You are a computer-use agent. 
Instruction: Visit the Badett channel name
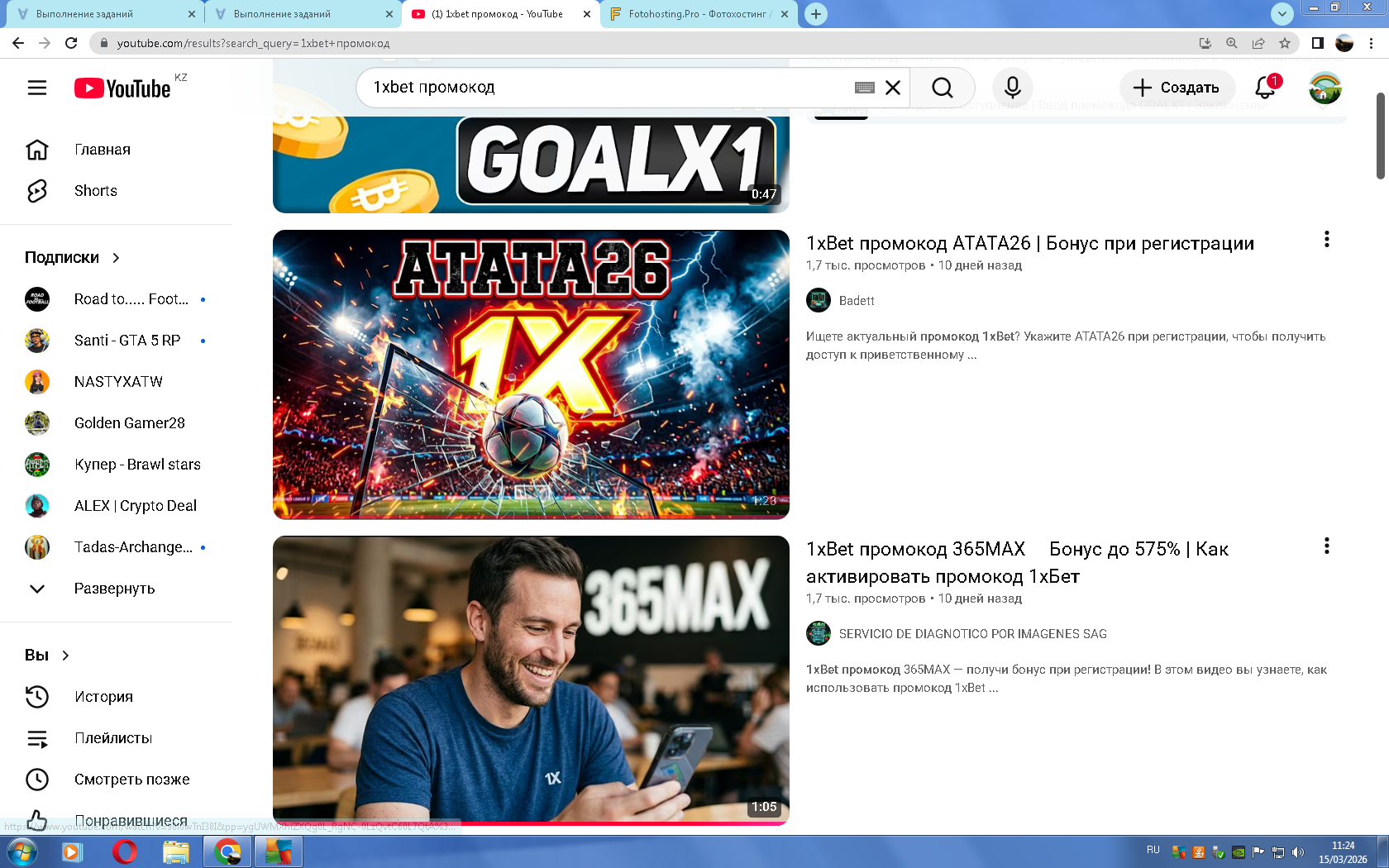[857, 301]
